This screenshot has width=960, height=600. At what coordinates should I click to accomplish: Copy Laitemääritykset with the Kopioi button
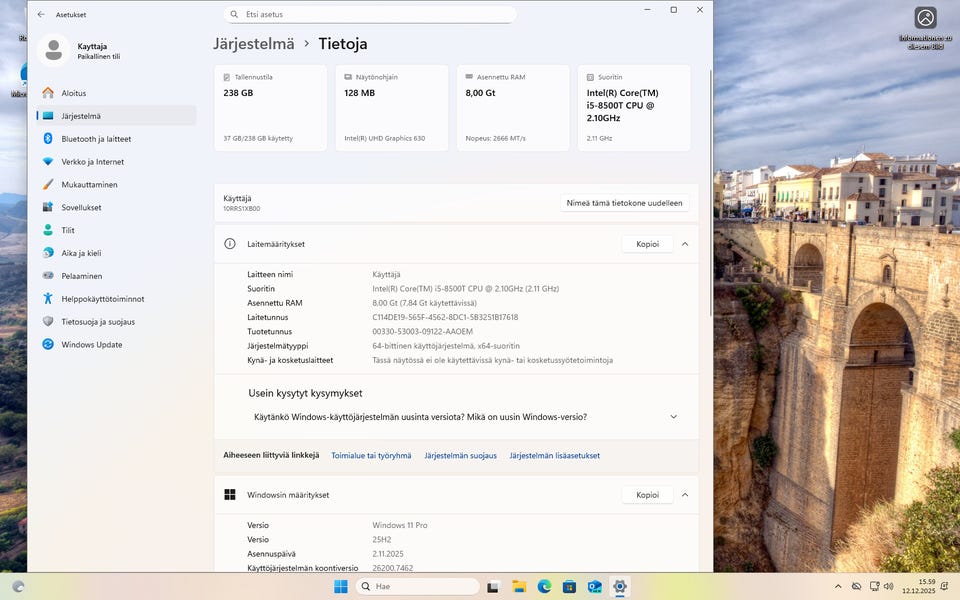pyautogui.click(x=647, y=244)
